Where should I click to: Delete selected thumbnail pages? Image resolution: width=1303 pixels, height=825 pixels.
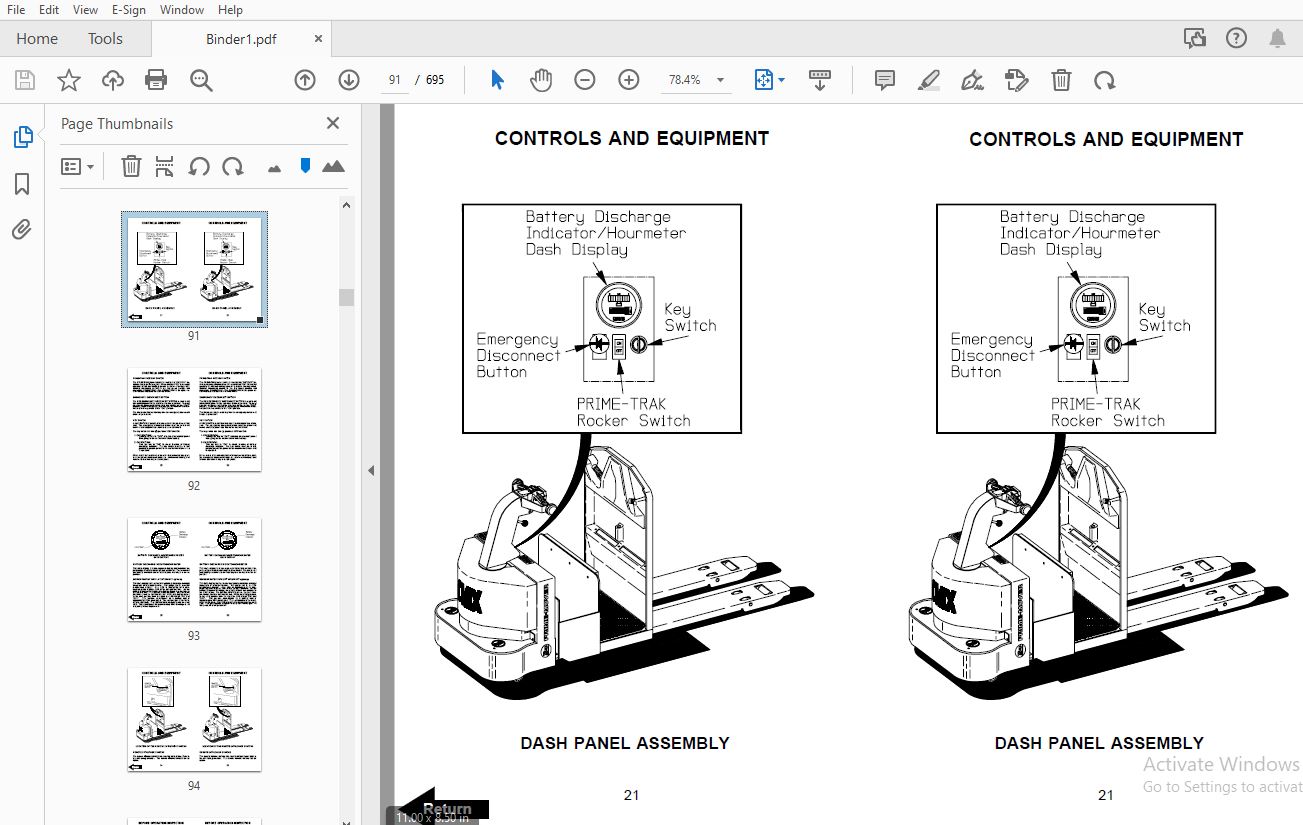point(131,166)
